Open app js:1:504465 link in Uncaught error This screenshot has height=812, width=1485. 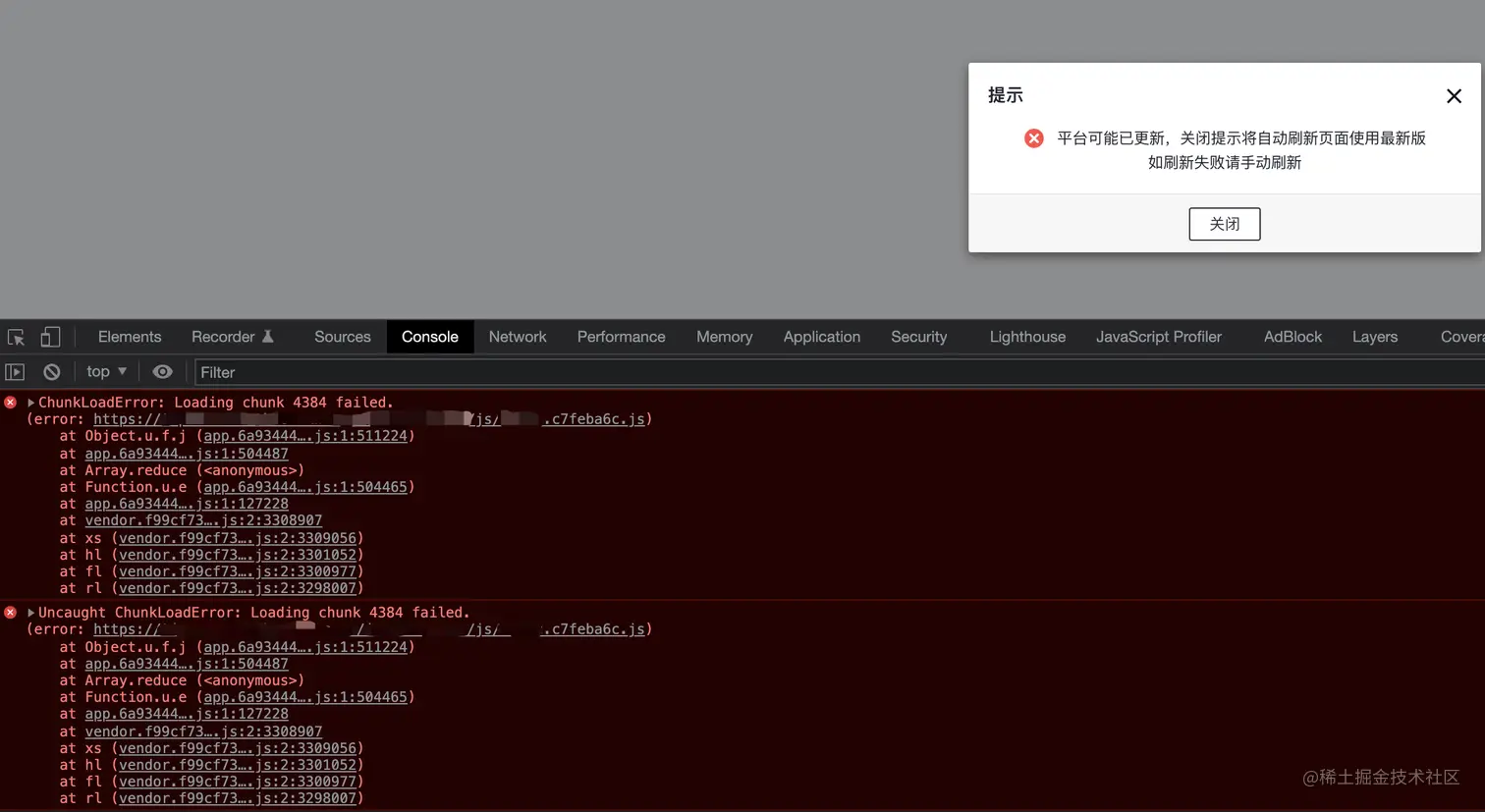[305, 697]
